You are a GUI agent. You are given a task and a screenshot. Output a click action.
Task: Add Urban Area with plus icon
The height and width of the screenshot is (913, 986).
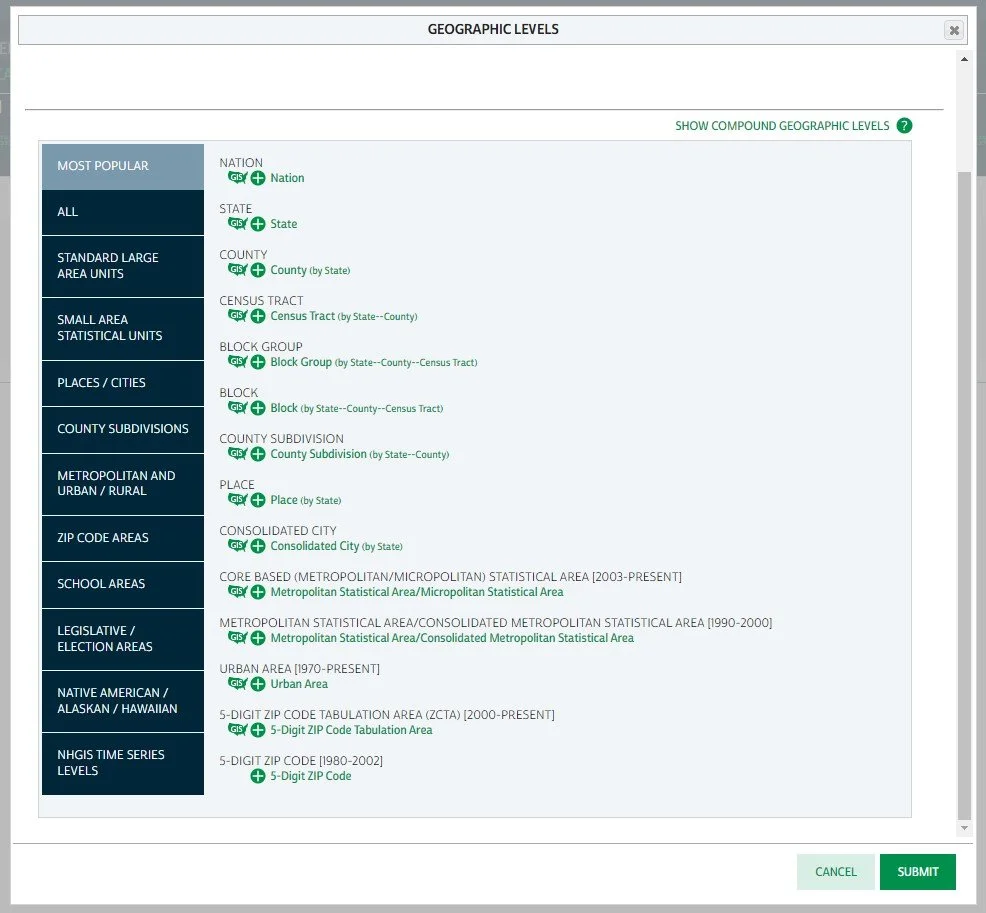(258, 683)
